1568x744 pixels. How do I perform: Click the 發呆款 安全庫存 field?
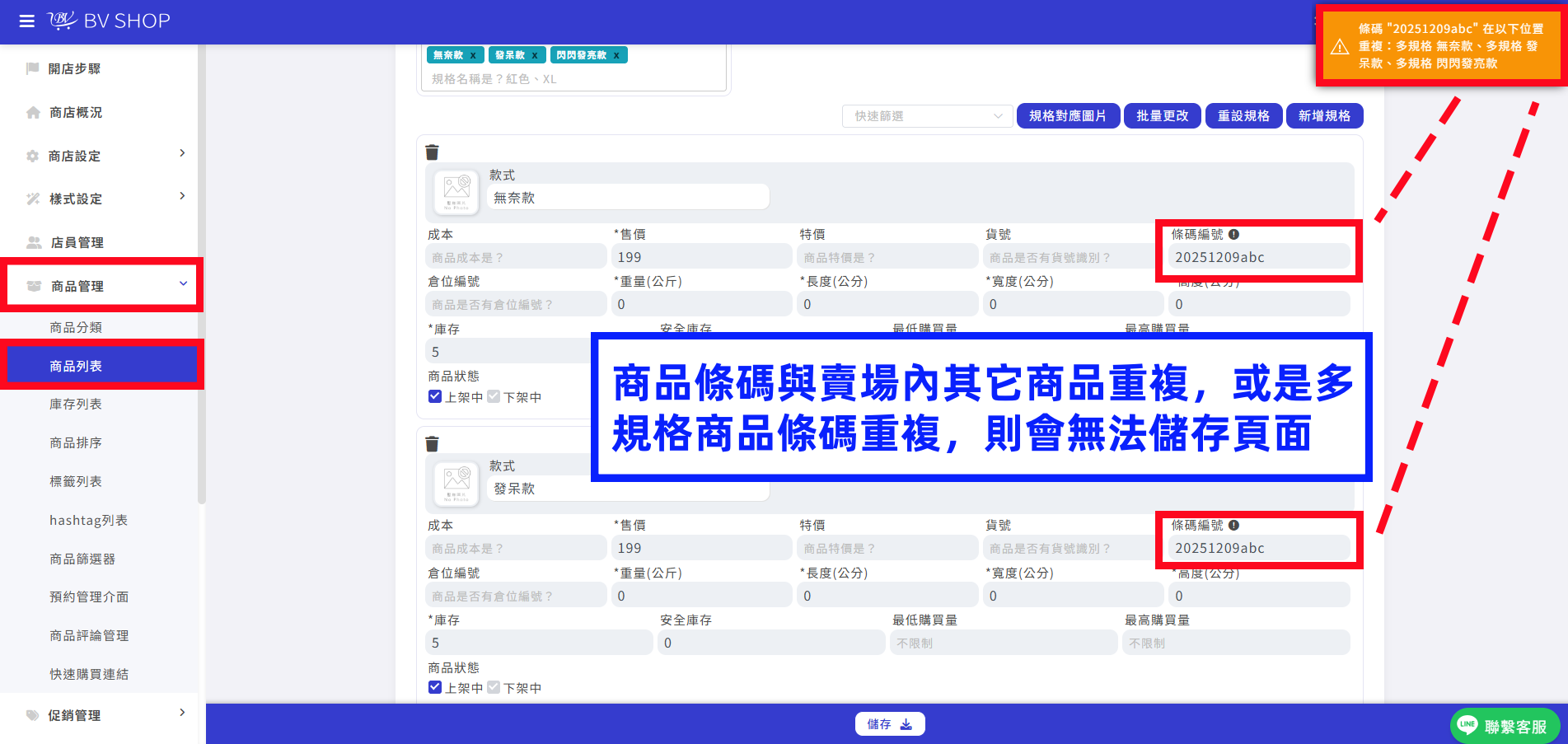click(x=771, y=643)
